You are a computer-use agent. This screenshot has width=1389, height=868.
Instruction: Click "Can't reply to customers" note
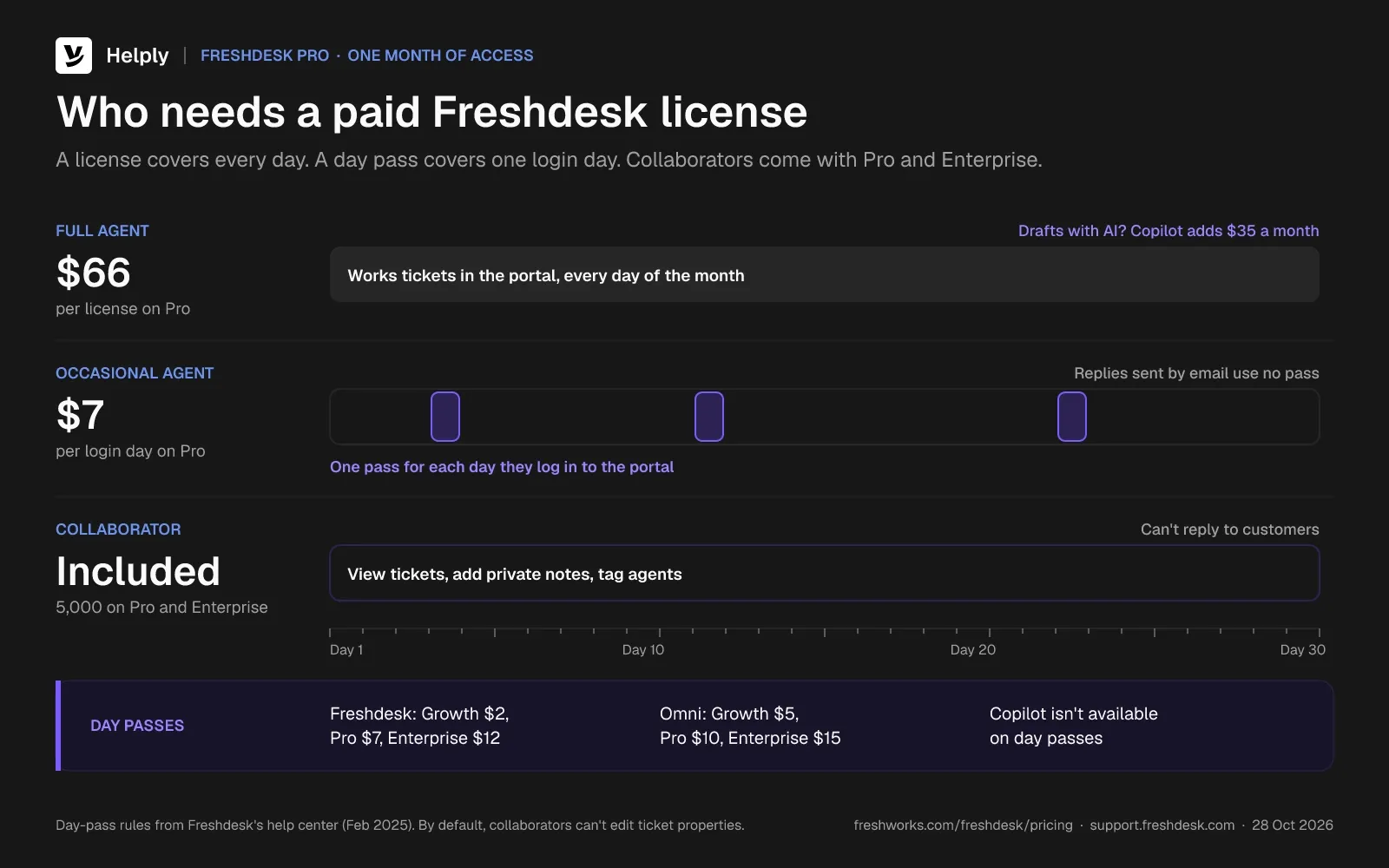click(1229, 529)
